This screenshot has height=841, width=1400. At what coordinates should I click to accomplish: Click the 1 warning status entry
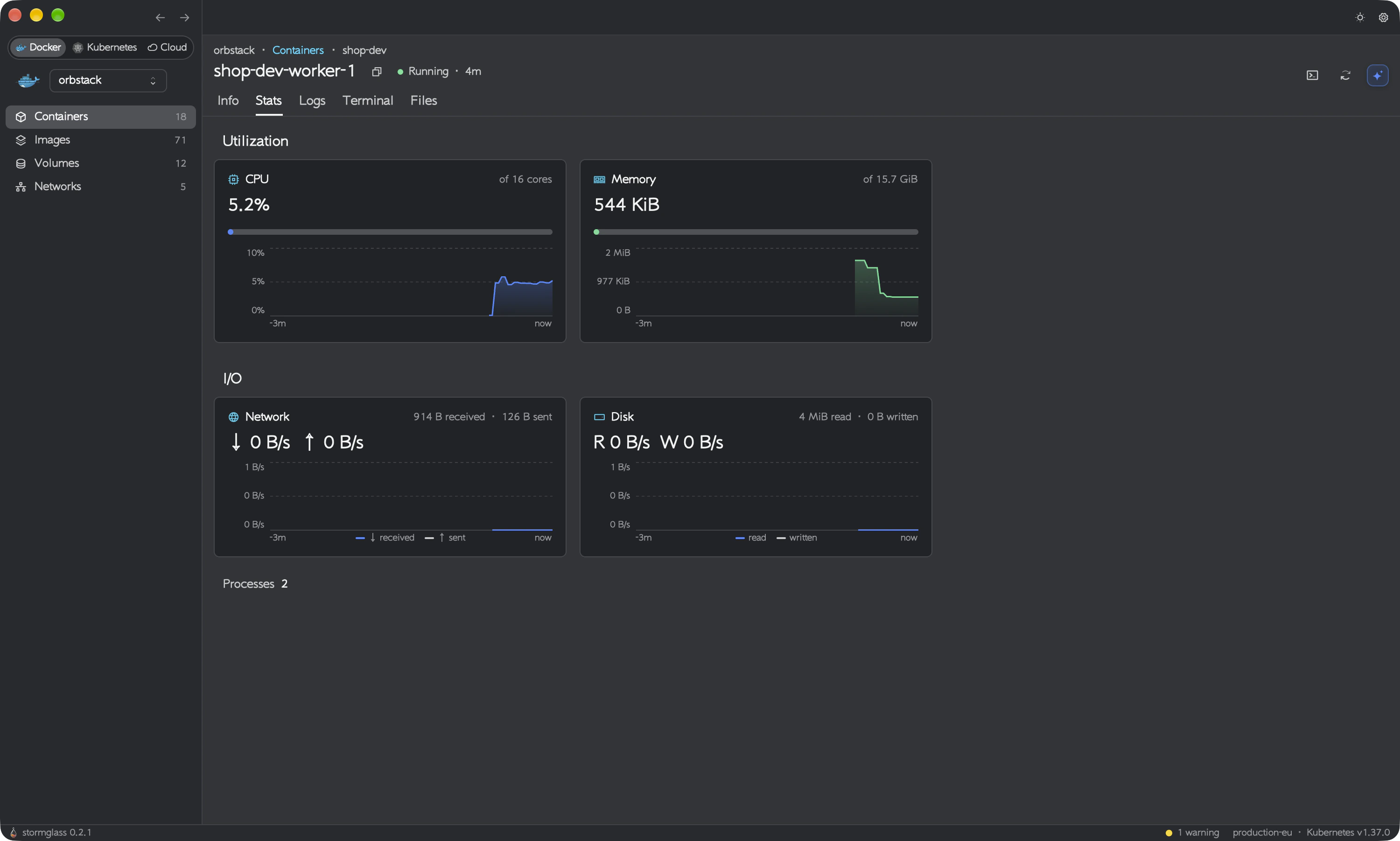1192,833
